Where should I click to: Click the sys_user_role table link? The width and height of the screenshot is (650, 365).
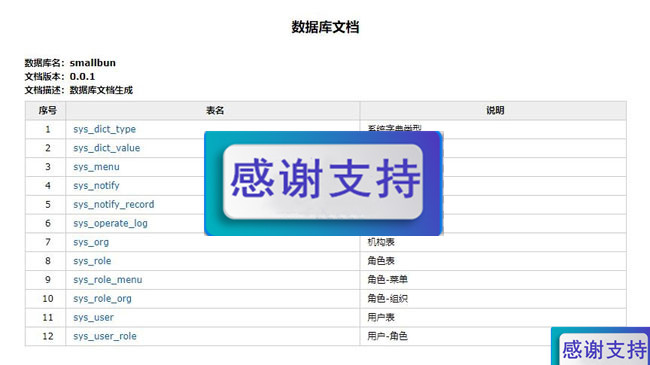(104, 336)
